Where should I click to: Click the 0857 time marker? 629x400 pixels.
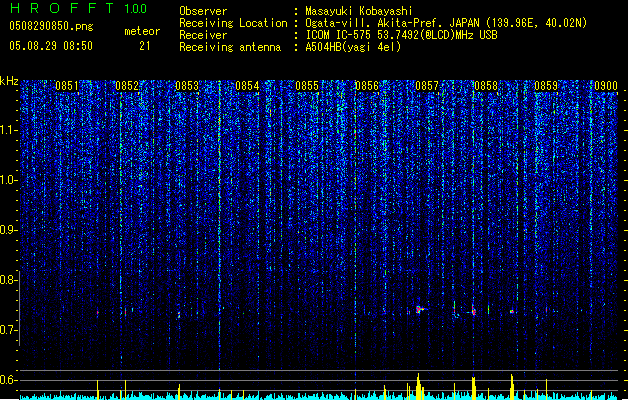pyautogui.click(x=427, y=86)
